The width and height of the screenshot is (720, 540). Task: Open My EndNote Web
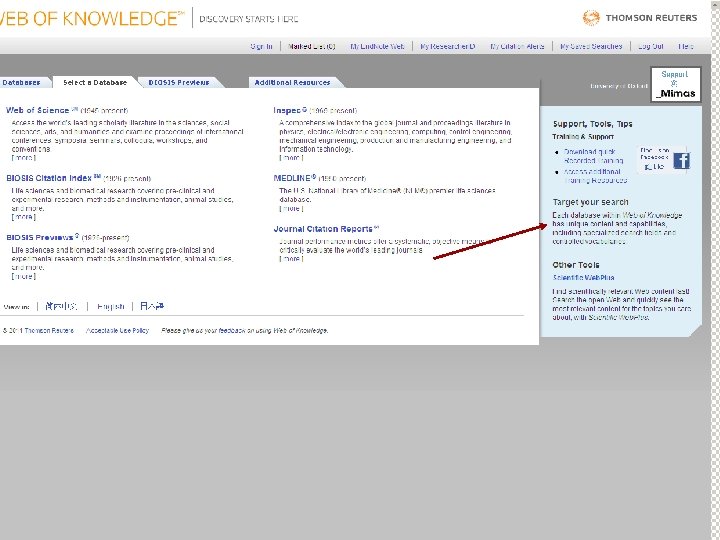(377, 46)
